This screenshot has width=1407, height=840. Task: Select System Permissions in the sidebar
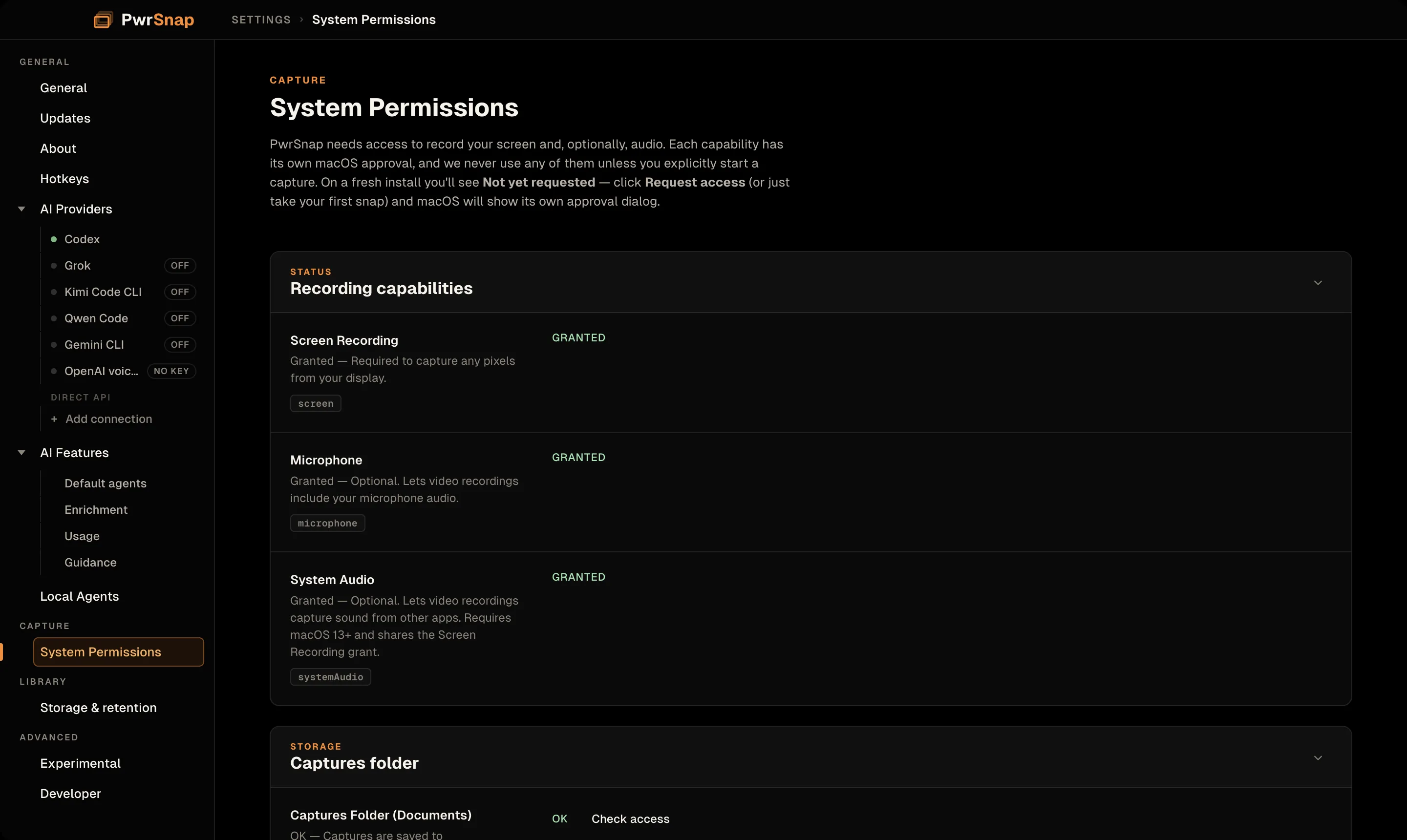click(x=118, y=652)
